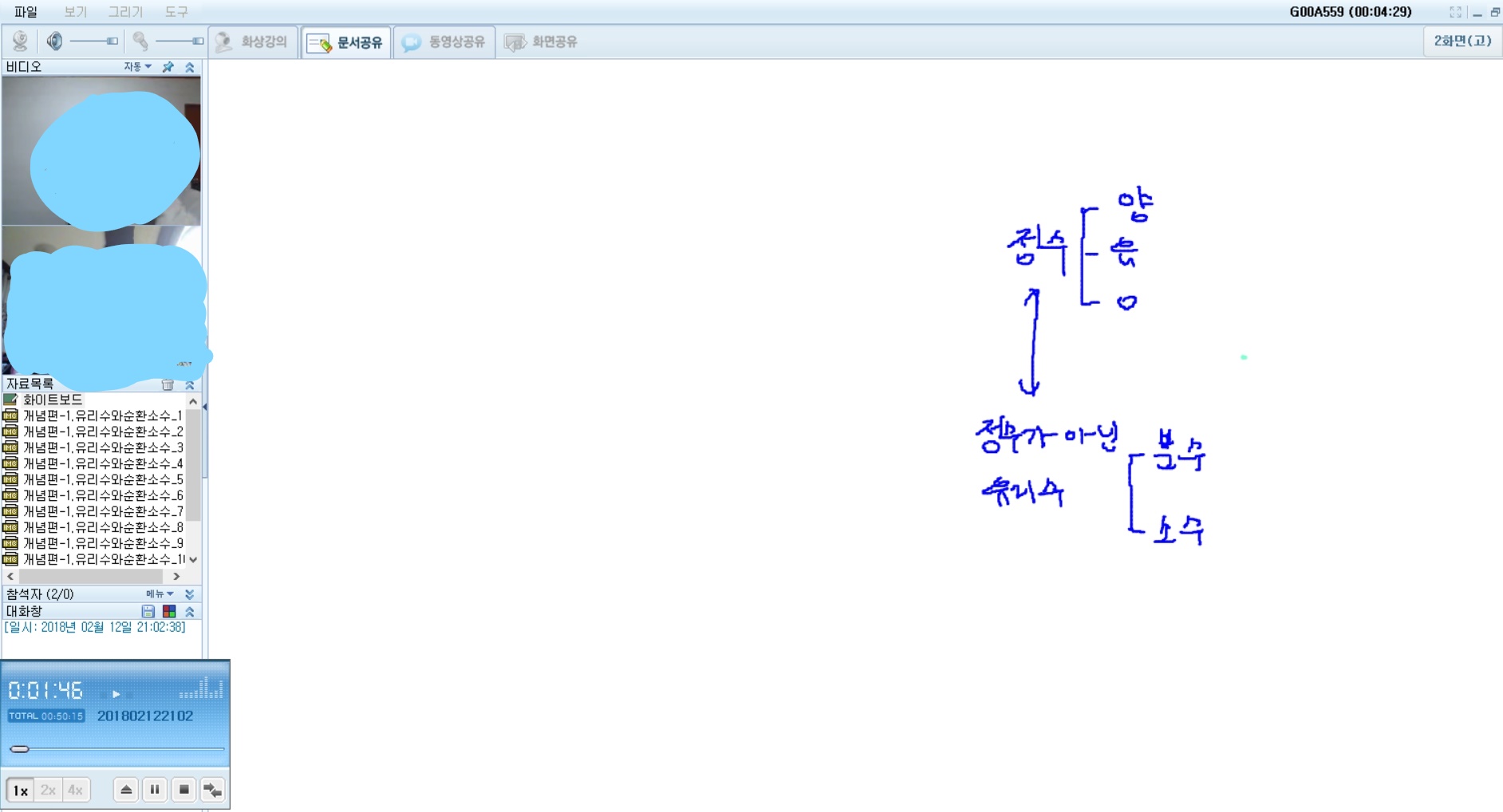Screen dimensions: 1503x812
Task: Select 개념편-1.유리수와순환소수_7
Action: [103, 511]
